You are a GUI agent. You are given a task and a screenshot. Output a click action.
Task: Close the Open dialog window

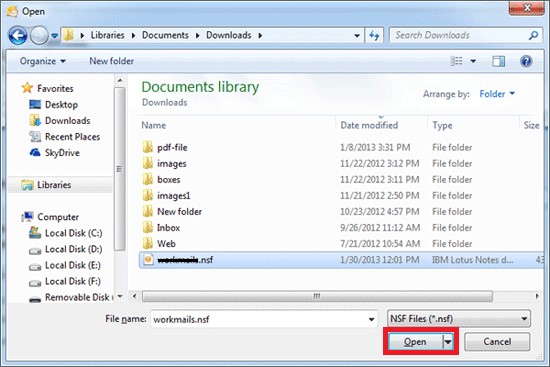pos(527,8)
